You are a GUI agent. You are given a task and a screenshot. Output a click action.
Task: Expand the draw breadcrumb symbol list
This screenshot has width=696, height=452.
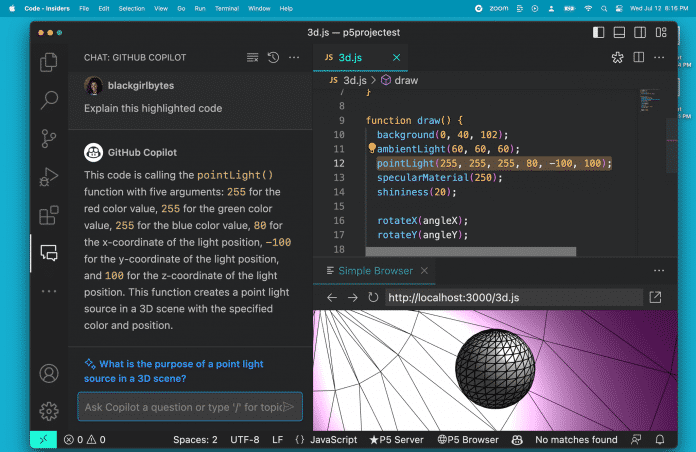[405, 80]
